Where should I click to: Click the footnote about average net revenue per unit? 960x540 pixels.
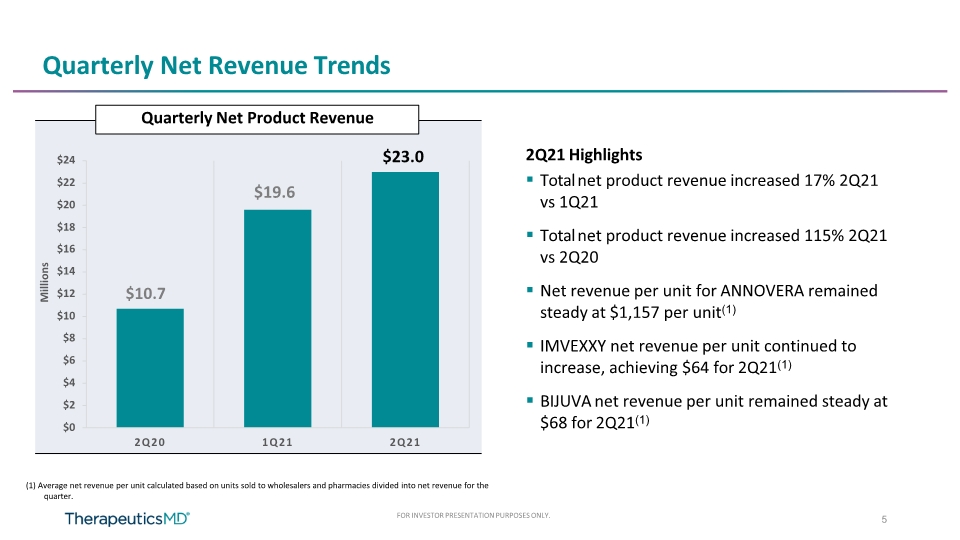pyautogui.click(x=257, y=490)
